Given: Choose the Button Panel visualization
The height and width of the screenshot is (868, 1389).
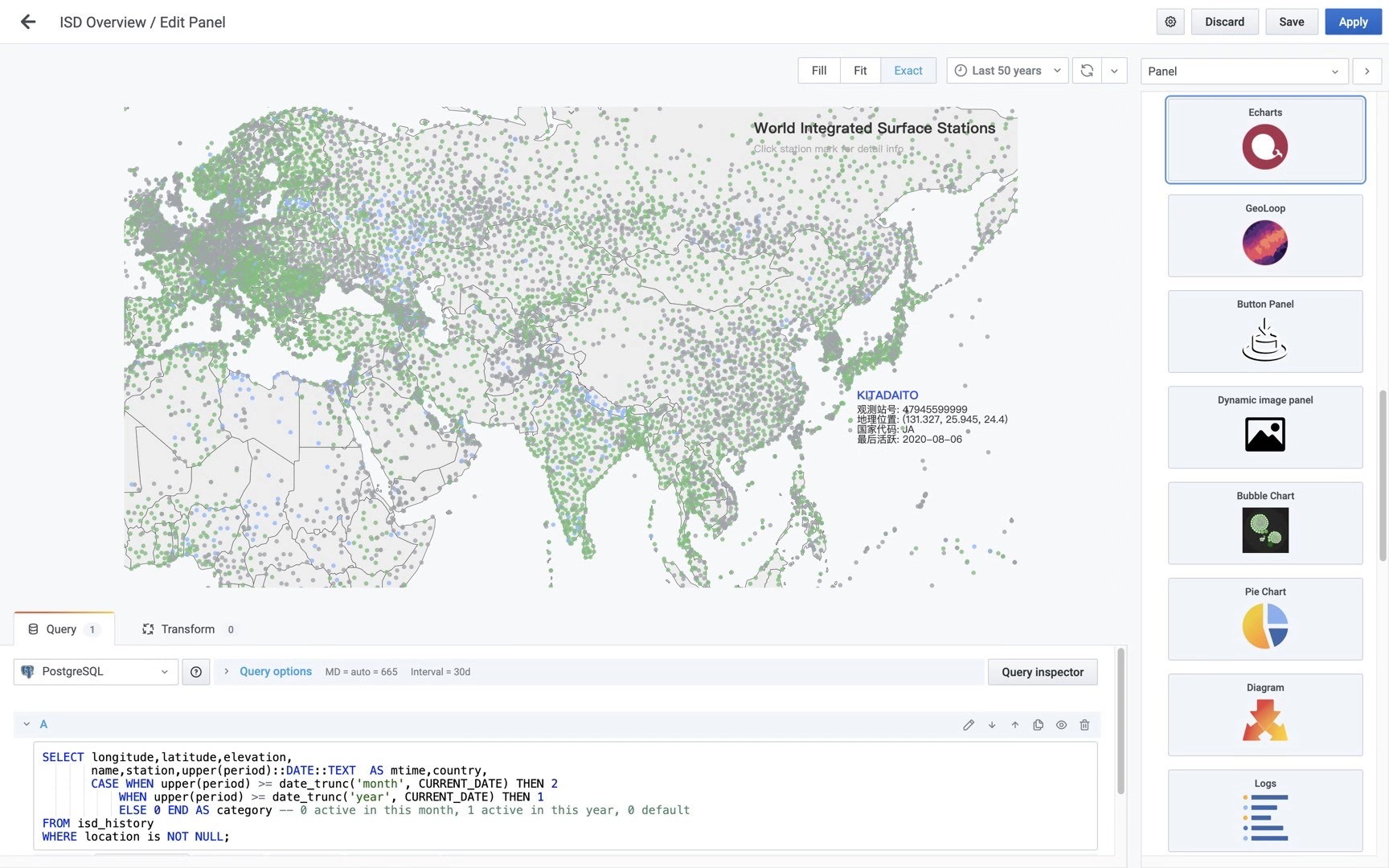Looking at the screenshot, I should click(x=1265, y=331).
